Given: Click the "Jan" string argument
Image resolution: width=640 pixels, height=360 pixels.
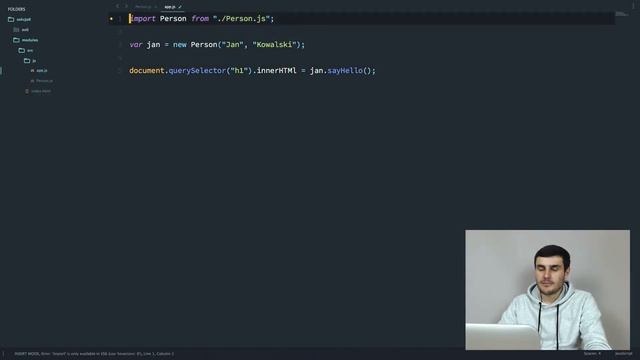Looking at the screenshot, I should (x=232, y=44).
